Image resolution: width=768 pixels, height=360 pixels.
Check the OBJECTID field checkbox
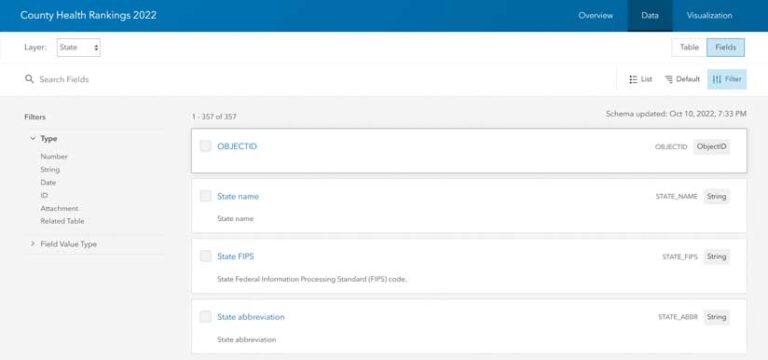tap(205, 146)
